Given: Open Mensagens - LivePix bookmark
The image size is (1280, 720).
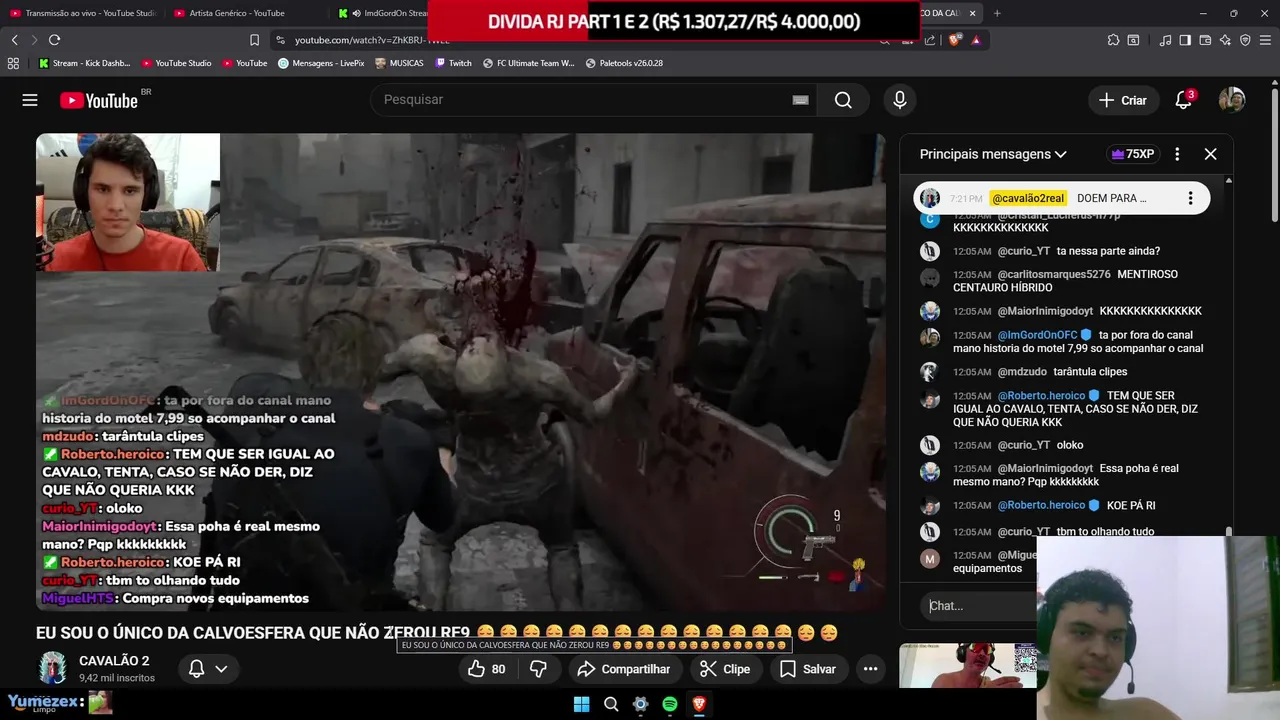Looking at the screenshot, I should coord(321,63).
